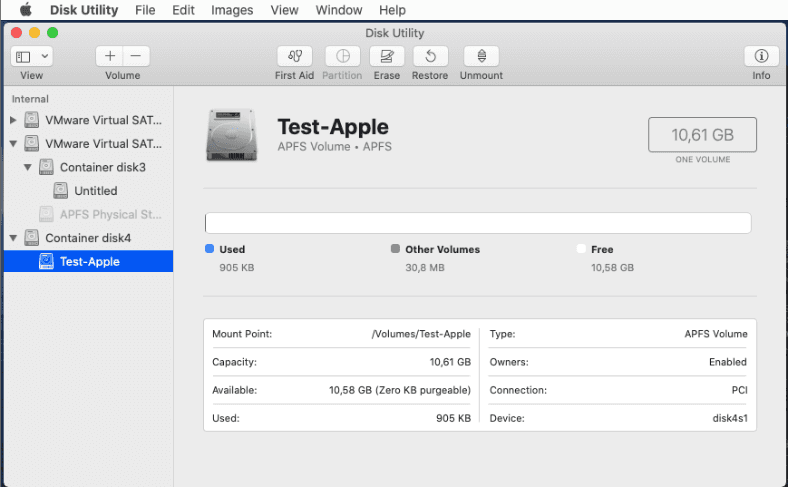Click the gray Other Volumes swatch
This screenshot has width=788, height=487.
tap(396, 249)
